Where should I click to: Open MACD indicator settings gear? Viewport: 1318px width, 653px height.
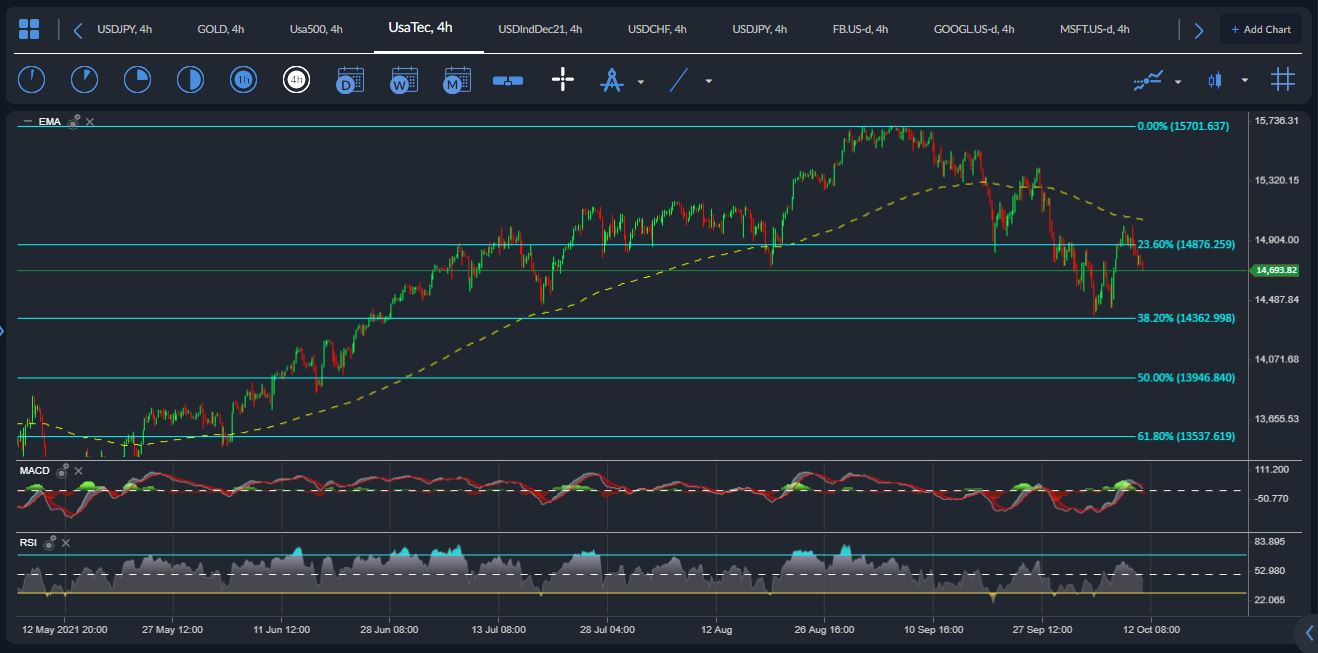click(x=62, y=471)
